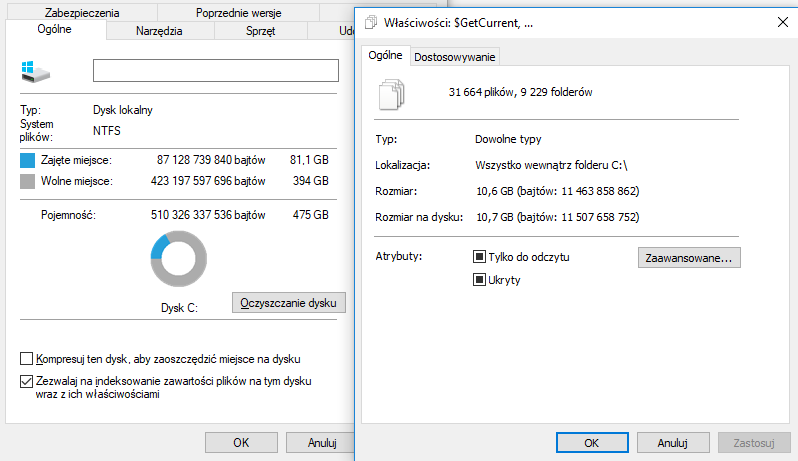This screenshot has height=461, width=798.
Task: Switch to the Sprzęt tab
Action: [261, 31]
